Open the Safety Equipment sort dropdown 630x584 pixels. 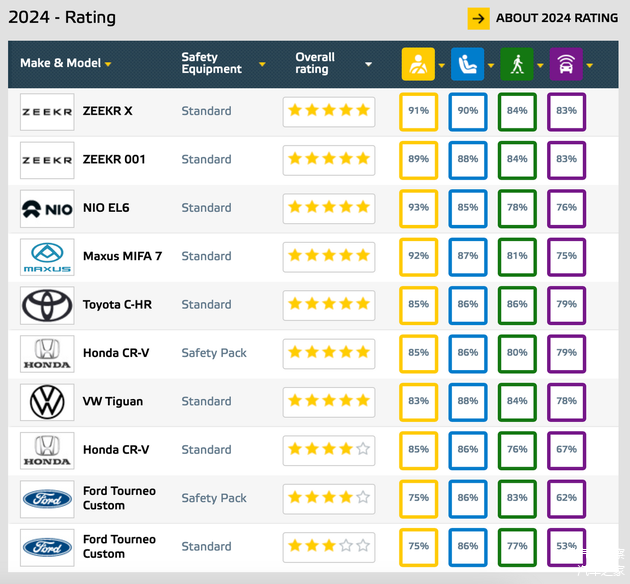coord(262,64)
